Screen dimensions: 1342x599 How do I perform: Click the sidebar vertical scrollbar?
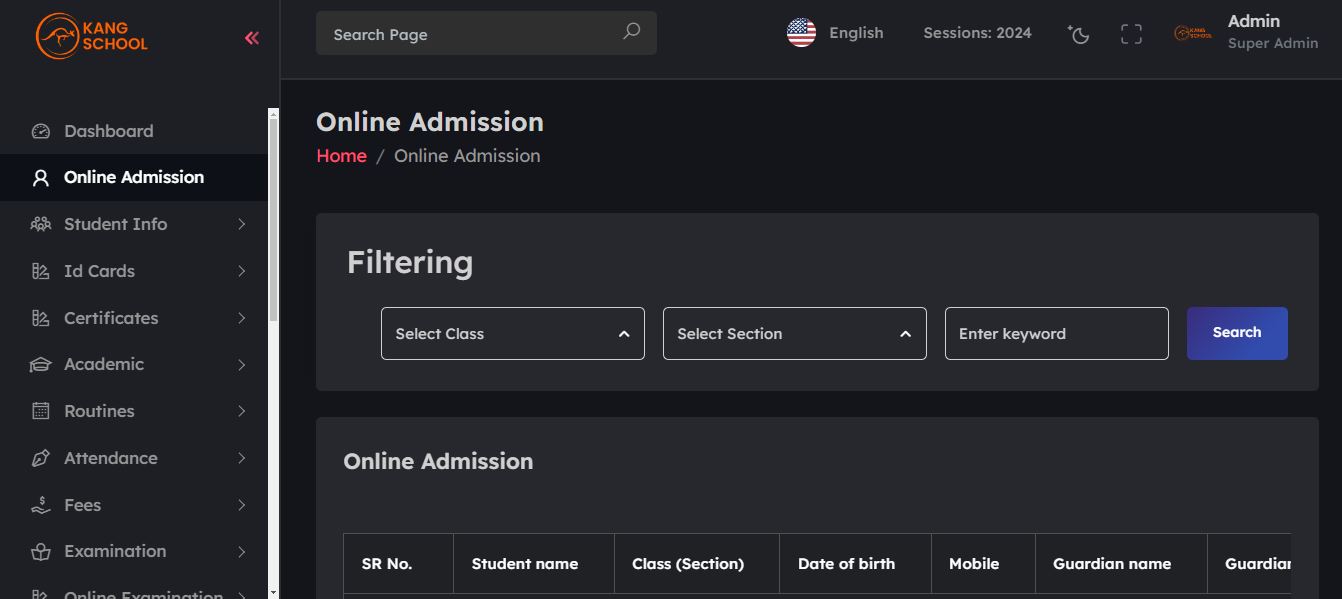pyautogui.click(x=274, y=220)
